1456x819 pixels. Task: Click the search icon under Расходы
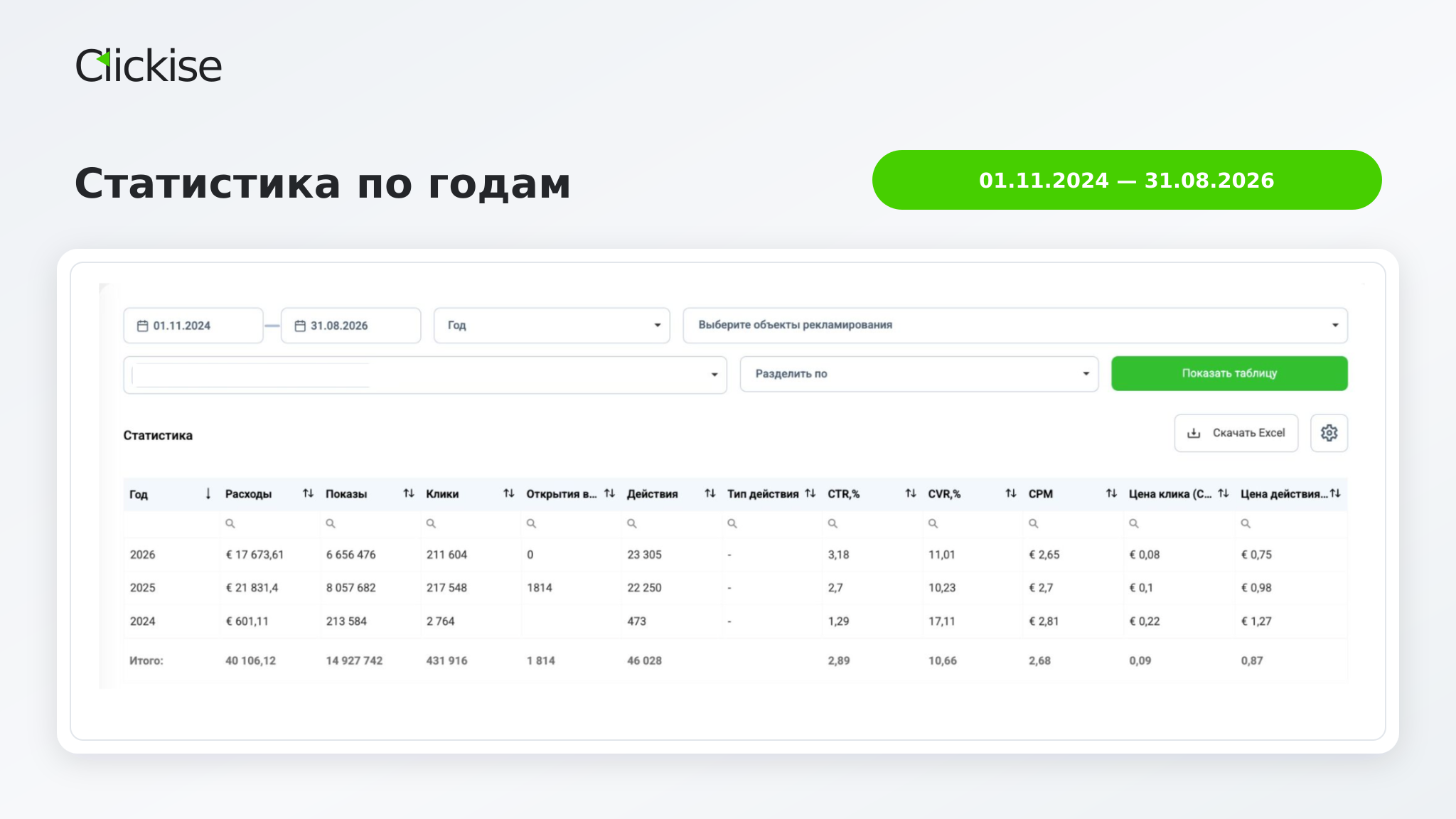pos(230,523)
